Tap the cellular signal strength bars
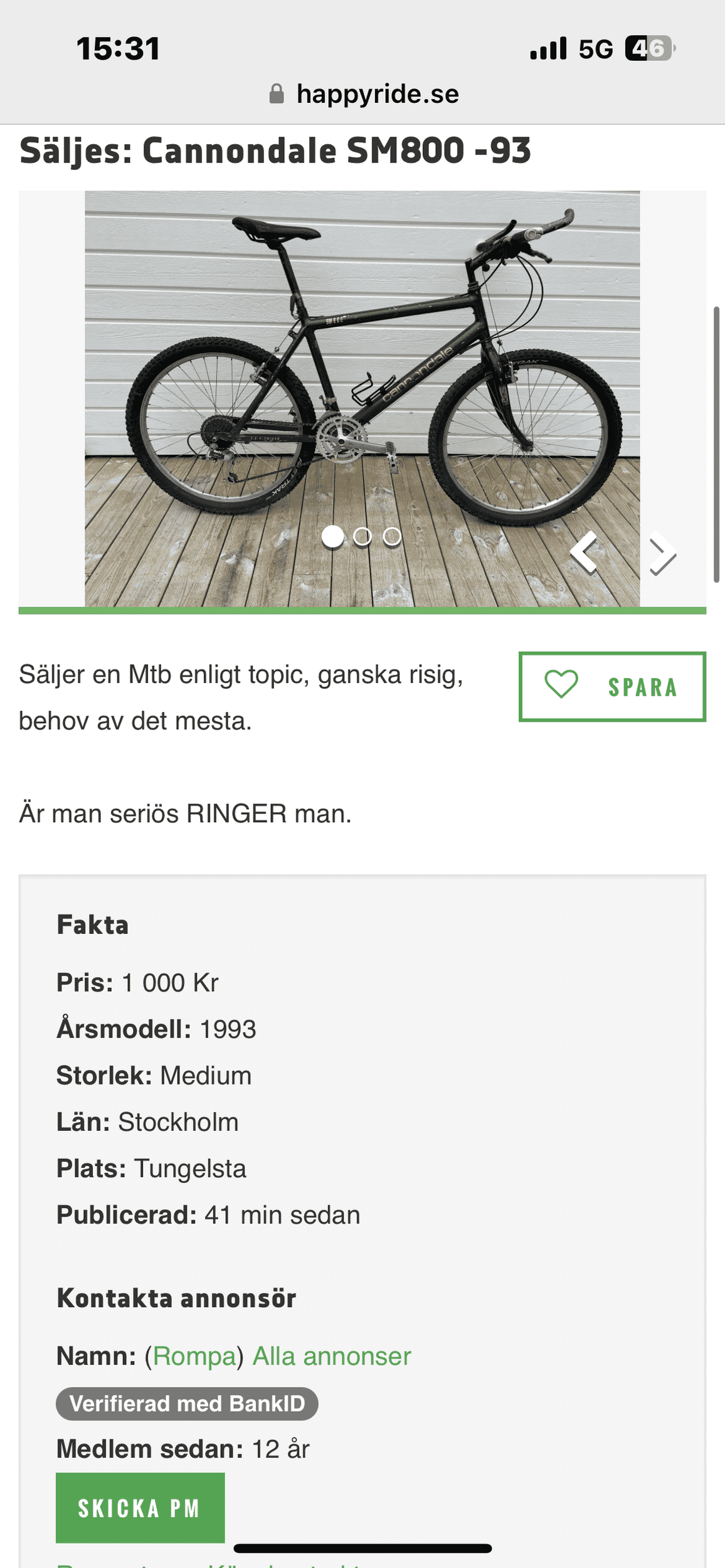Image resolution: width=725 pixels, height=1568 pixels. 548,49
